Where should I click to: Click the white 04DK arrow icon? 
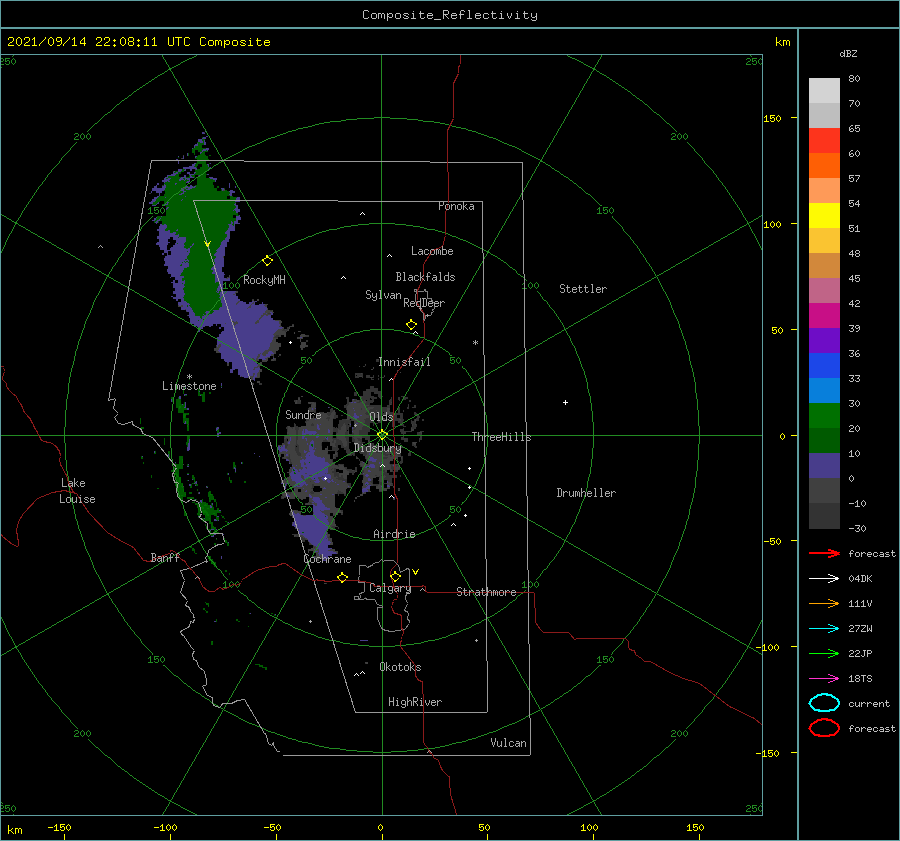pyautogui.click(x=824, y=578)
